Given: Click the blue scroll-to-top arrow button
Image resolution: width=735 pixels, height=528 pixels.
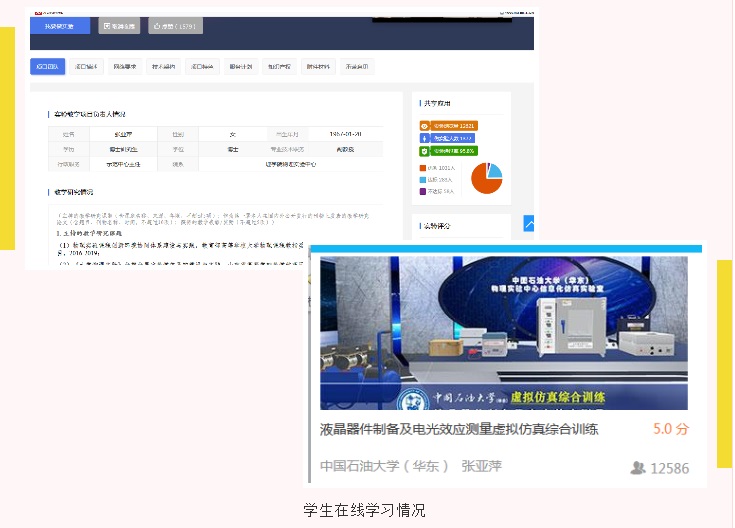Looking at the screenshot, I should (x=529, y=224).
